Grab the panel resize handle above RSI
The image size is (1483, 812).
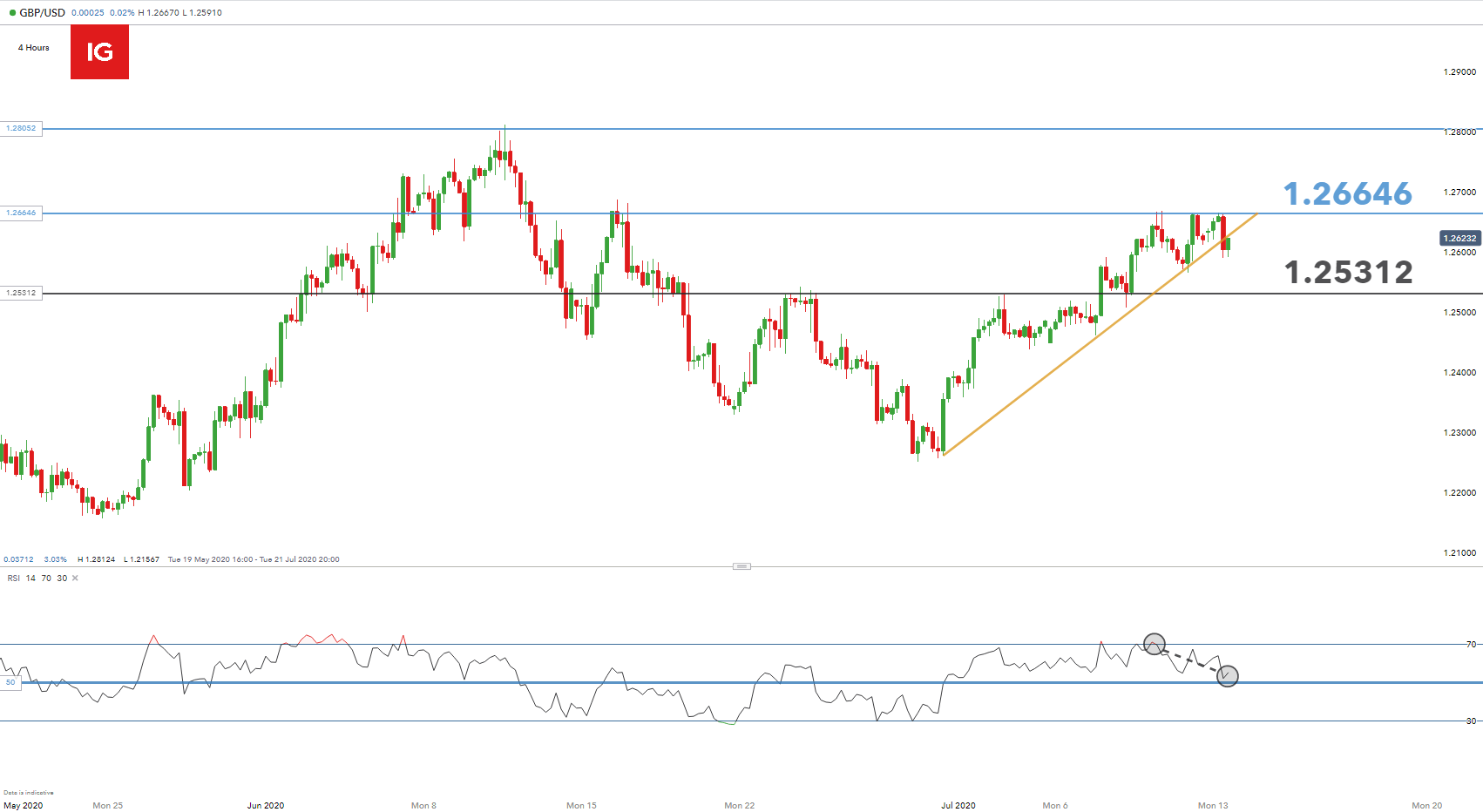(x=741, y=566)
